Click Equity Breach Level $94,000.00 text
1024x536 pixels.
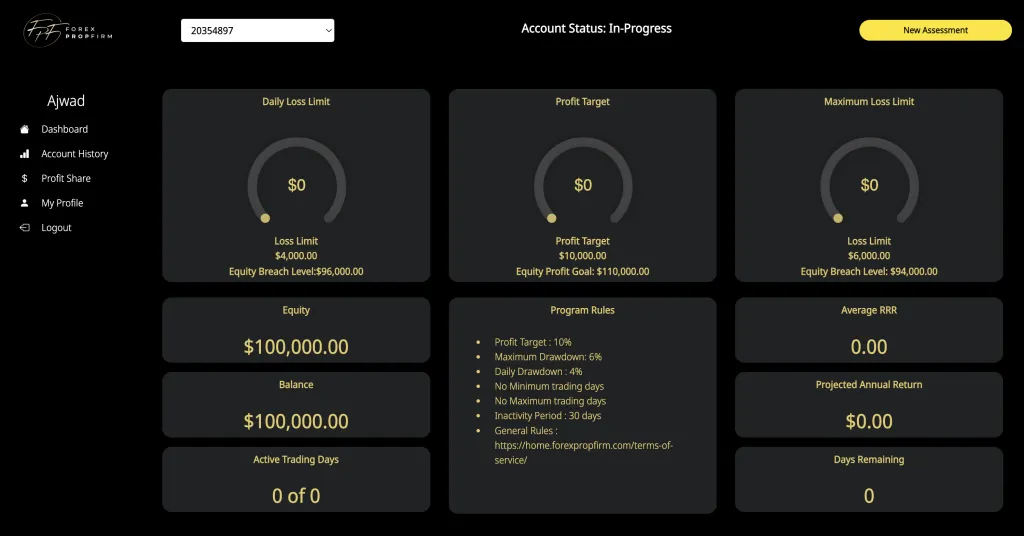[x=869, y=272]
